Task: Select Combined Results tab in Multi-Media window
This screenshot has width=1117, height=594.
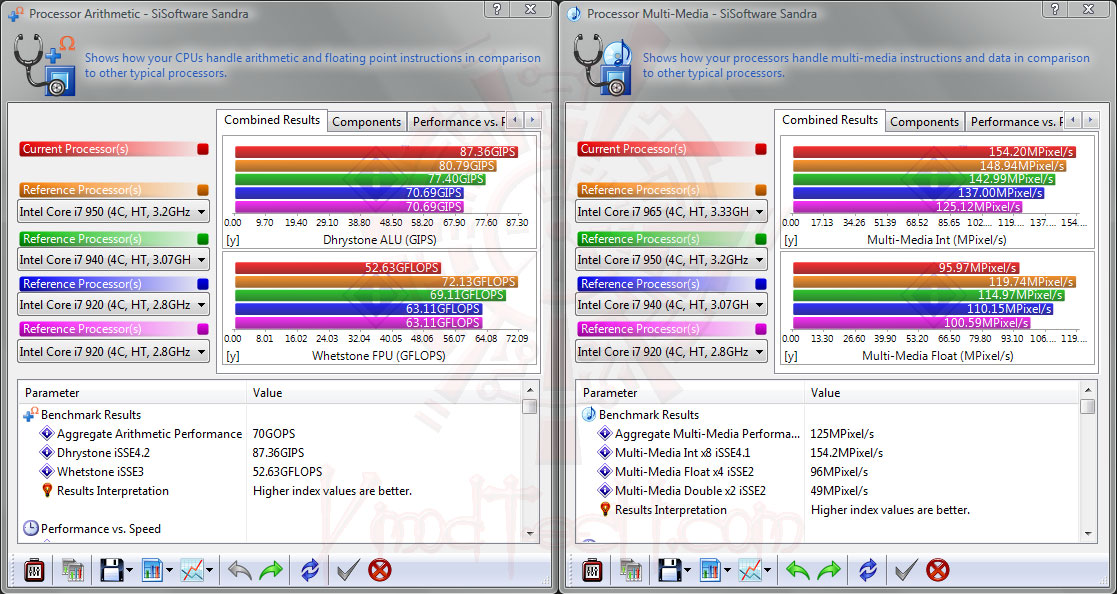Action: click(x=830, y=120)
